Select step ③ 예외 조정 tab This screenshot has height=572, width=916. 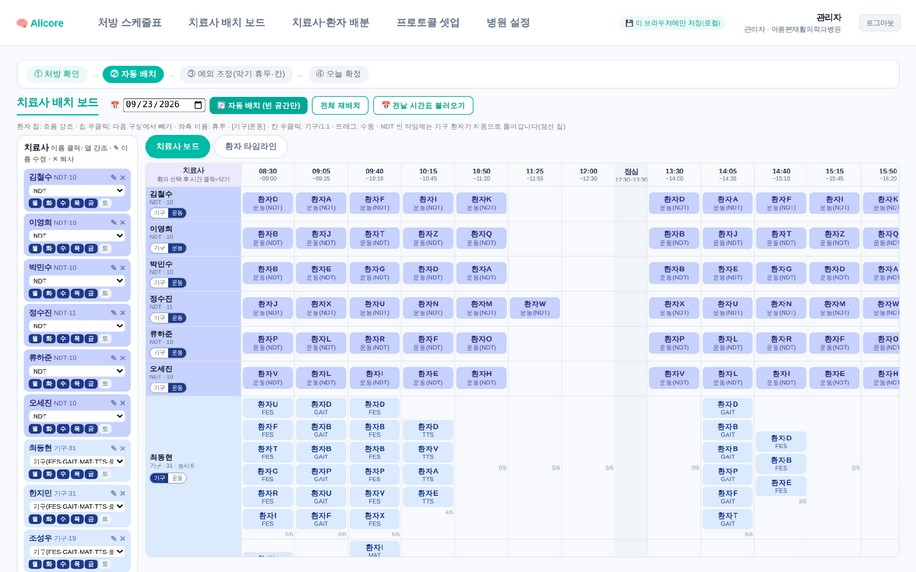(237, 74)
